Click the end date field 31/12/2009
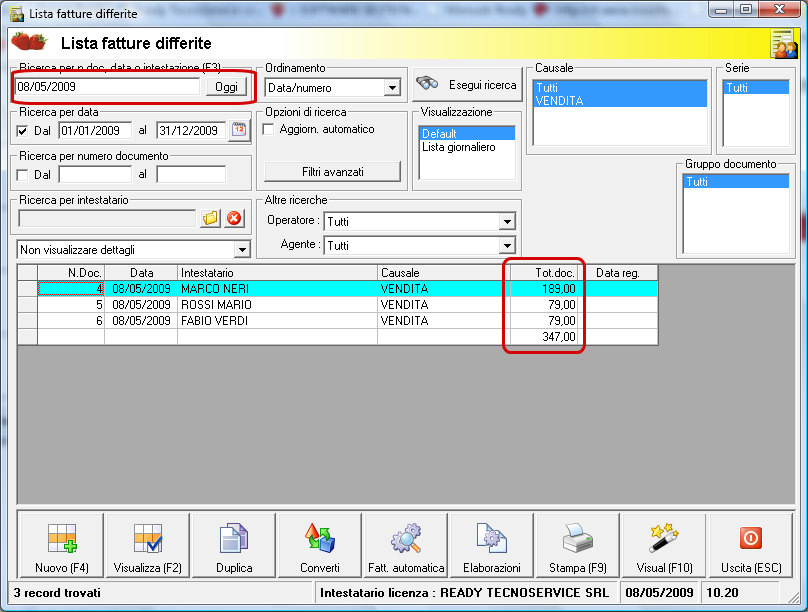 [191, 131]
